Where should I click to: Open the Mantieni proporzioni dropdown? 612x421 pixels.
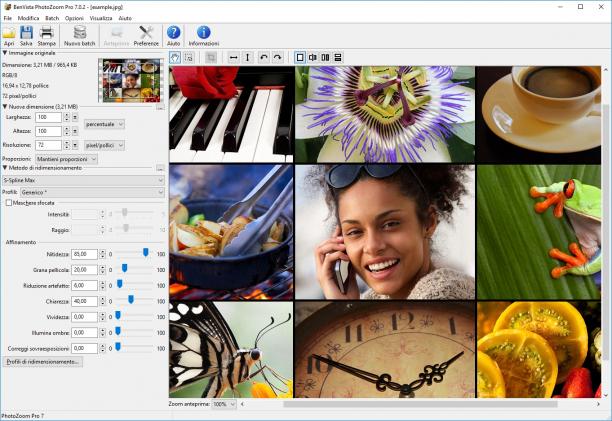[x=66, y=159]
